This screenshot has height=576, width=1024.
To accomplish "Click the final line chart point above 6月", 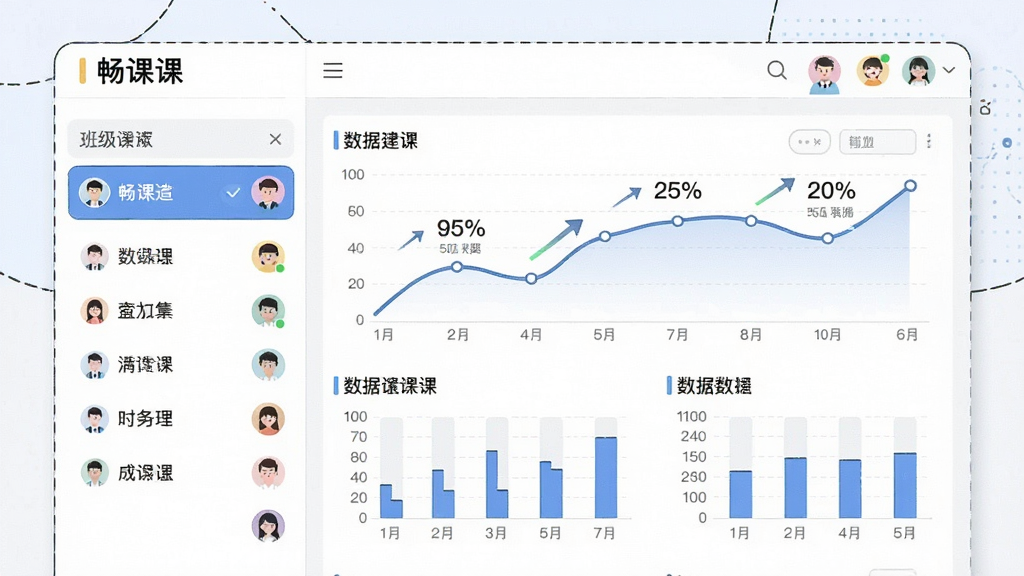I will 910,186.
